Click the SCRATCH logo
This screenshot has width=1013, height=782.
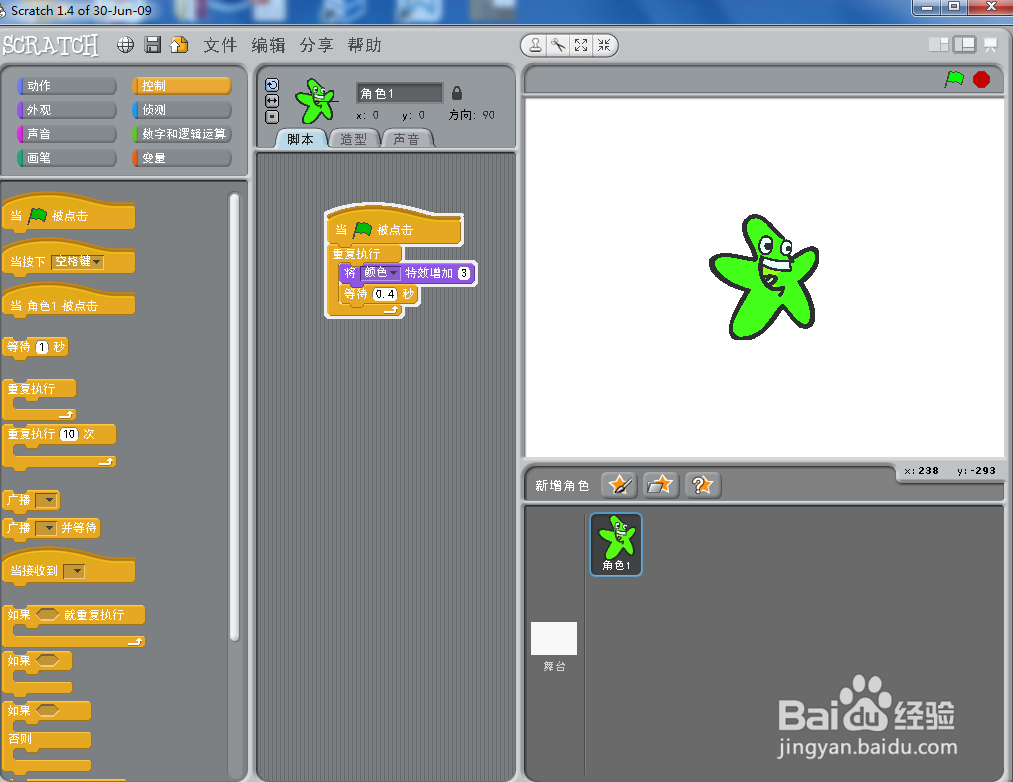pyautogui.click(x=50, y=45)
